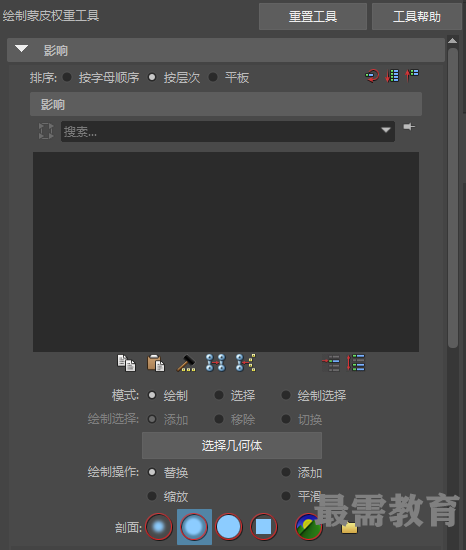Screen dimensions: 466x550
Task: Choose Scale (缩放) paint operation
Action: 152,496
